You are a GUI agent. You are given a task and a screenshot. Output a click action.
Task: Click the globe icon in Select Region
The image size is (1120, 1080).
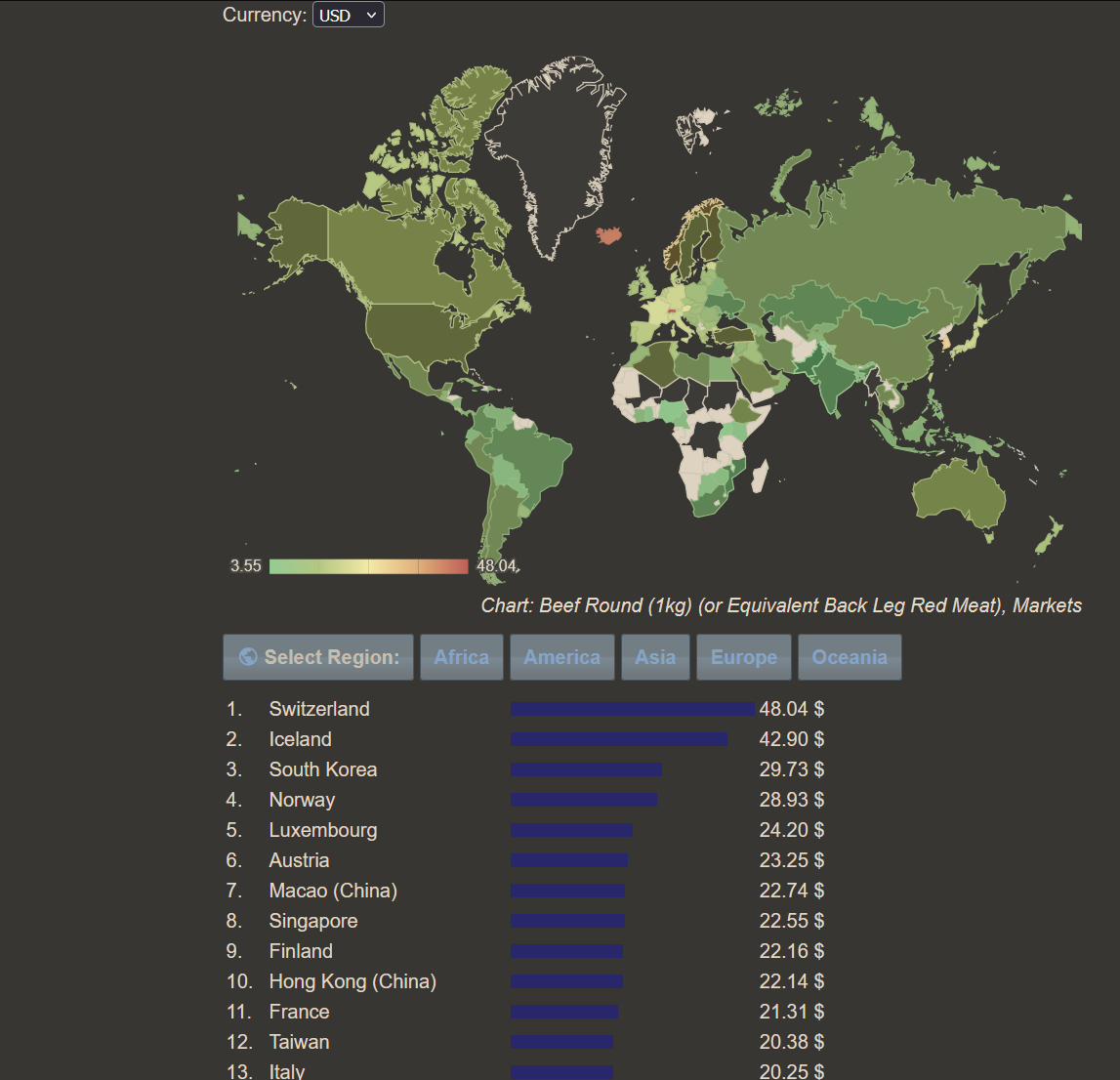point(248,656)
